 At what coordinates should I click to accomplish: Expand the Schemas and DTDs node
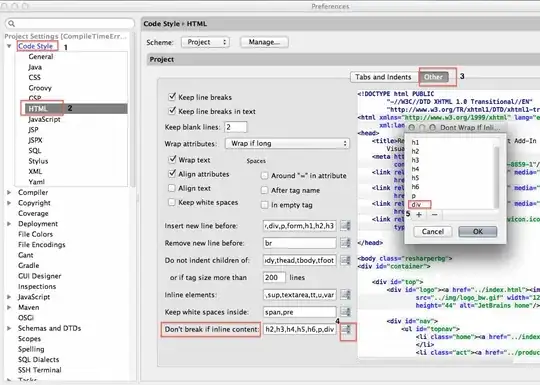pos(9,328)
